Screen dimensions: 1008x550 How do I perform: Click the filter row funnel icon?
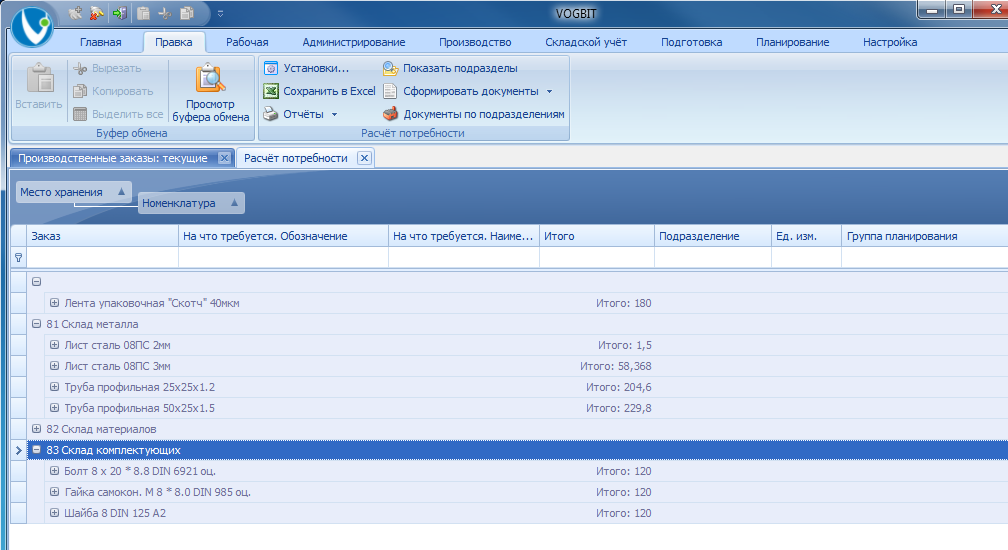coord(19,257)
